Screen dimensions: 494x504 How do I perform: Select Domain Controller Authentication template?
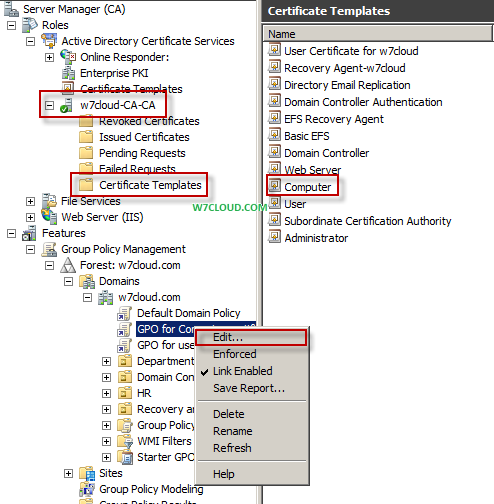point(363,102)
